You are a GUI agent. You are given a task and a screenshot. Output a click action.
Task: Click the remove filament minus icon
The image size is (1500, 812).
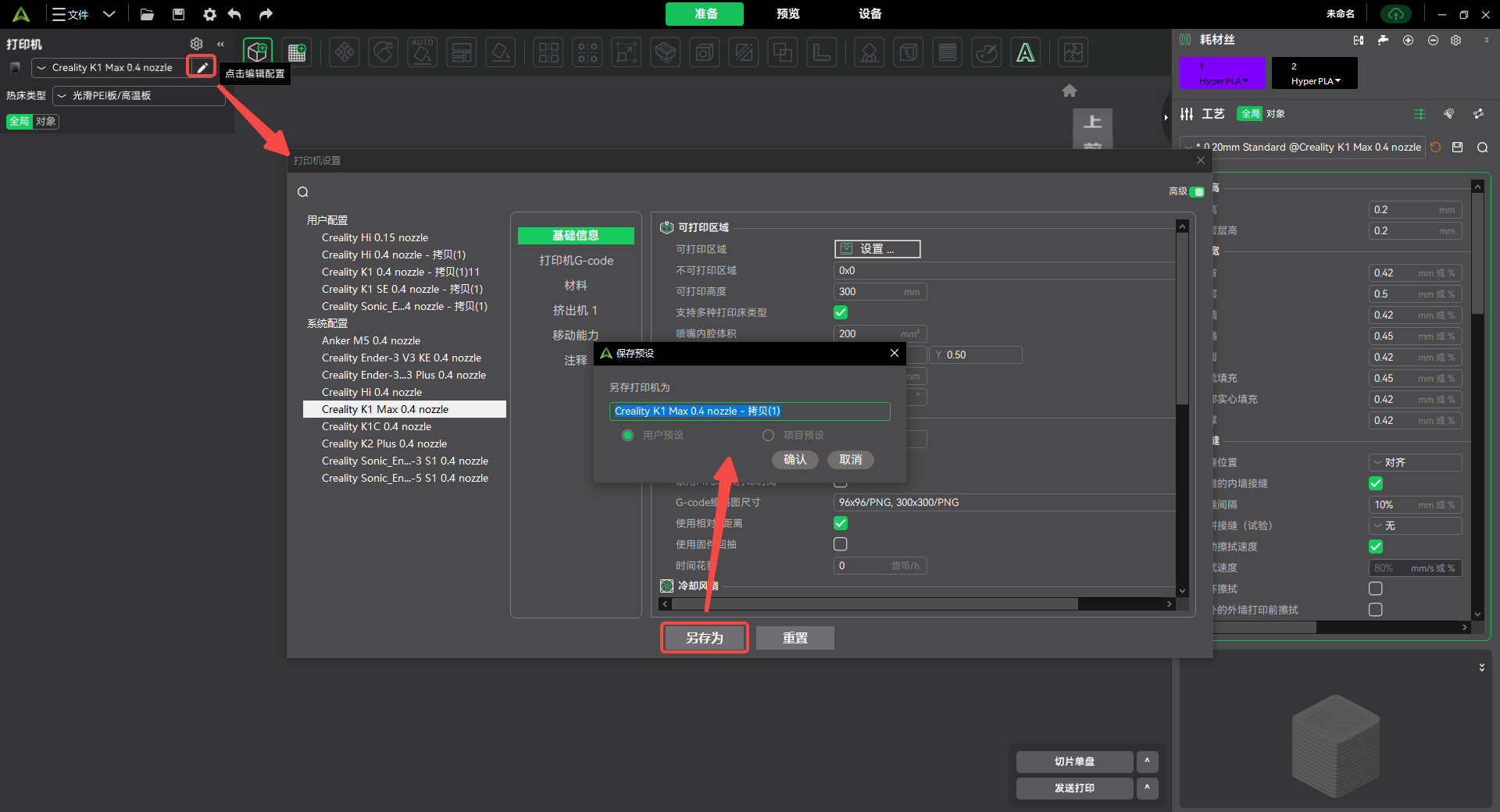pyautogui.click(x=1433, y=40)
